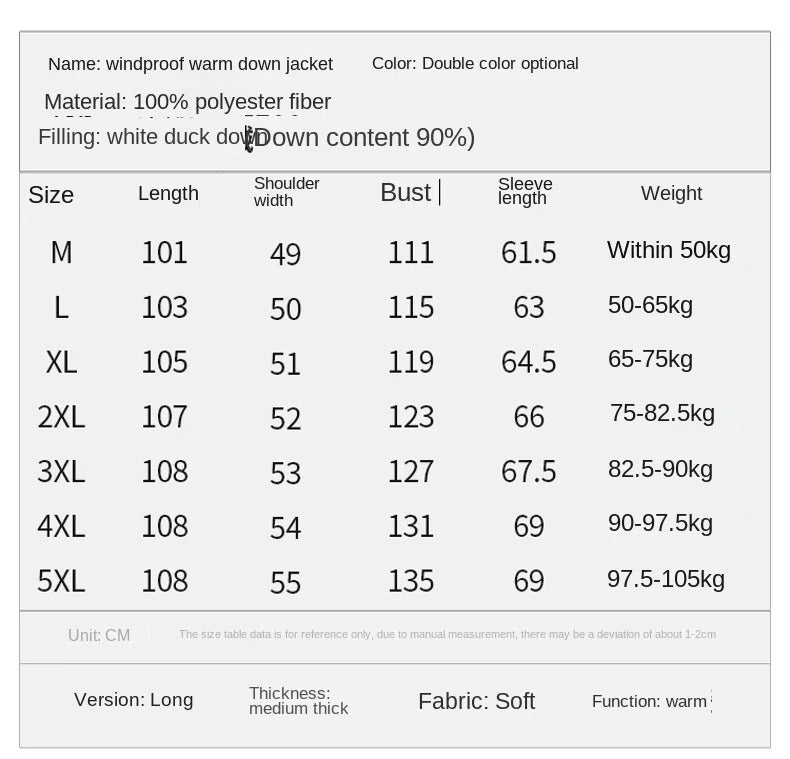Click the Weight column header

671,193
